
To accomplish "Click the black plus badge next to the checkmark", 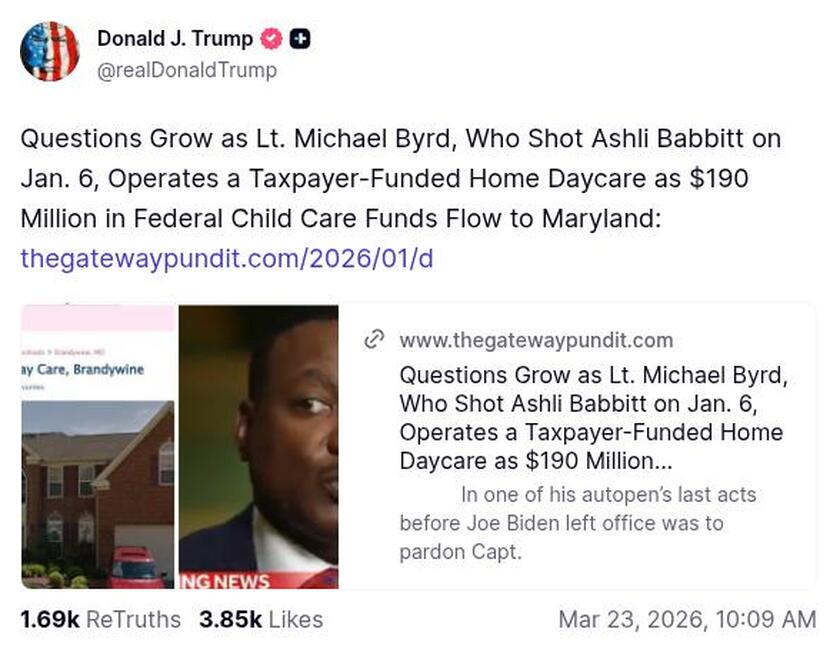I will [x=298, y=39].
